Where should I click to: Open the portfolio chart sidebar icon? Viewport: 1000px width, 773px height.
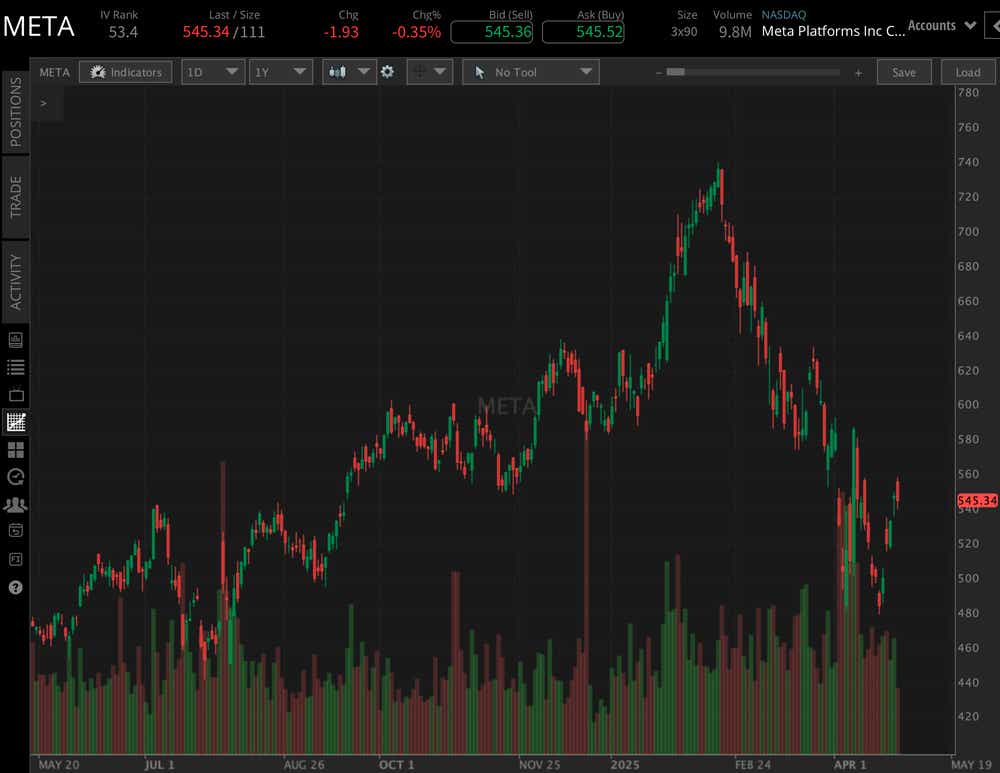16,339
